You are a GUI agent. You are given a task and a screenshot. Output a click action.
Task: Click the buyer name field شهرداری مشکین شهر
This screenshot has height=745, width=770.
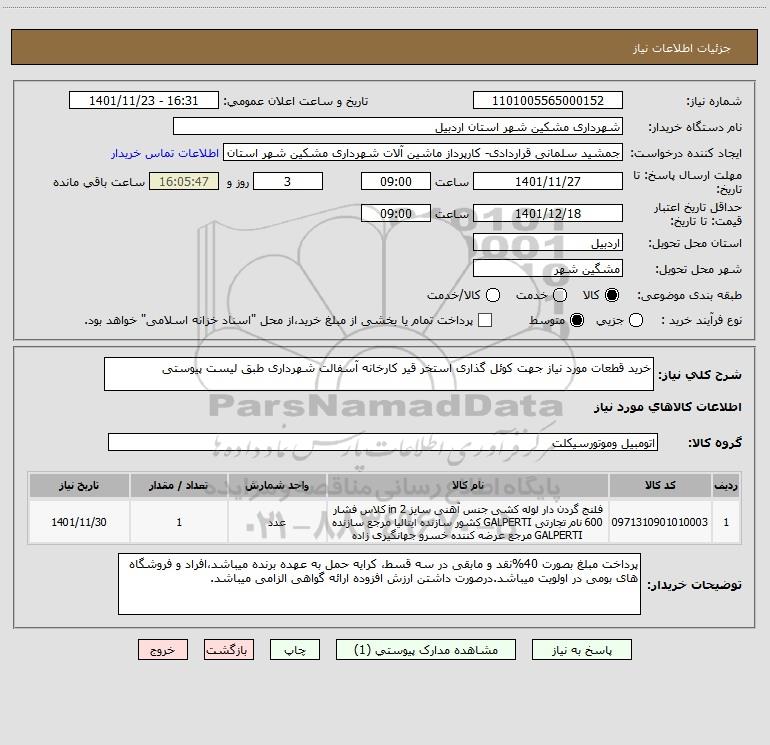point(398,127)
